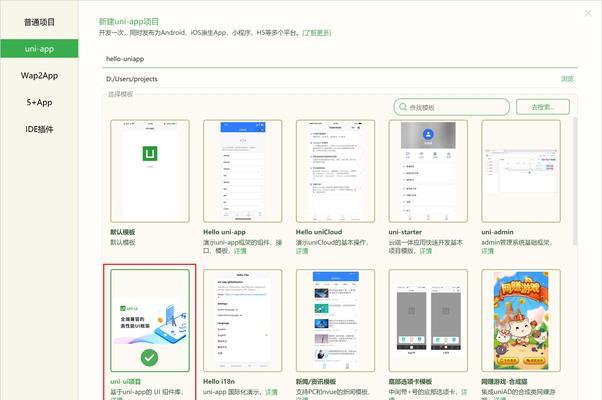Choose the Hello uniCloud template thumbnail

coord(335,171)
